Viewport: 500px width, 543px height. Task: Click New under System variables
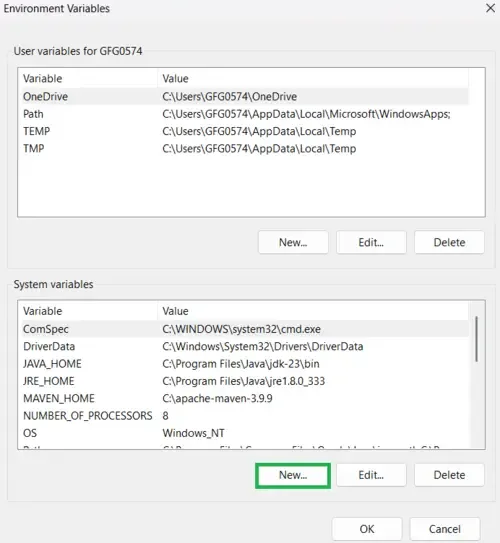tap(293, 475)
